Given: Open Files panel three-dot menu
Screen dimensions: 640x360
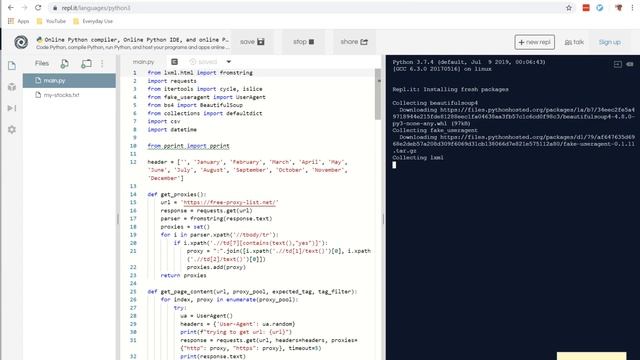Looking at the screenshot, I should point(102,64).
